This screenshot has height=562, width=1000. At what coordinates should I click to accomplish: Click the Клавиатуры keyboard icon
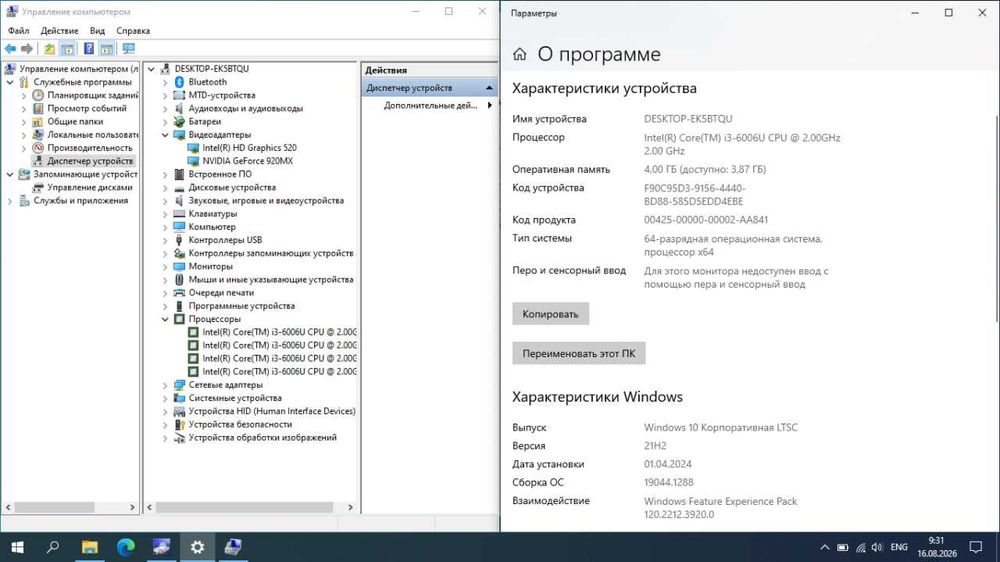coord(179,214)
